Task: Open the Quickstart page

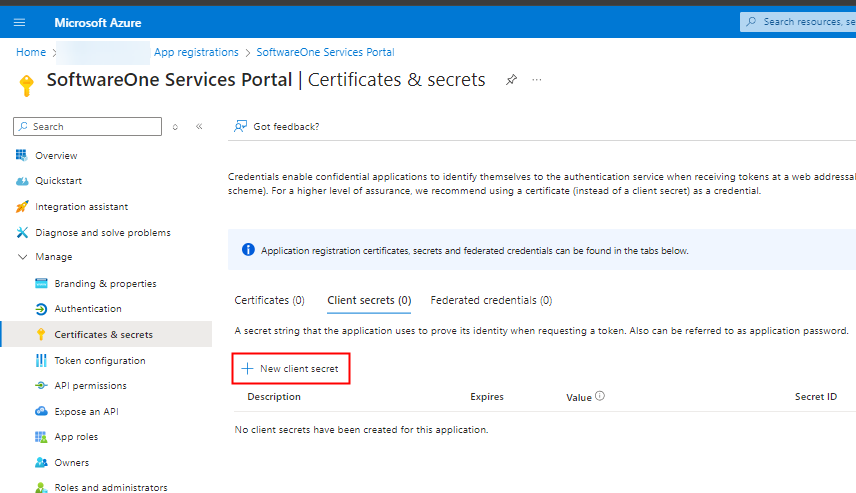Action: [x=58, y=181]
